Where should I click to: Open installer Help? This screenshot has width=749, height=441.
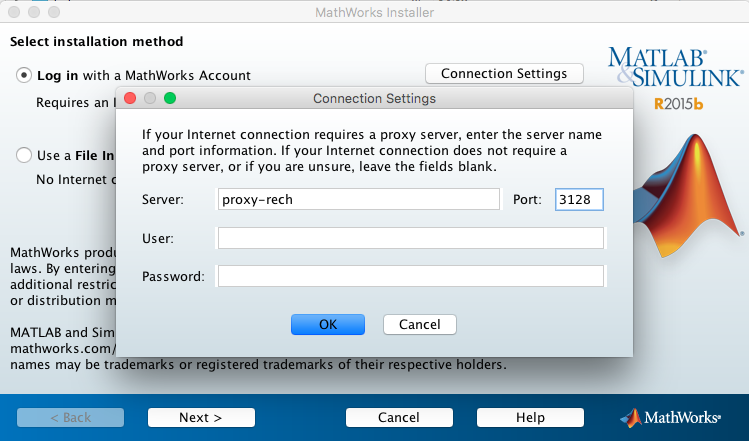pos(530,417)
